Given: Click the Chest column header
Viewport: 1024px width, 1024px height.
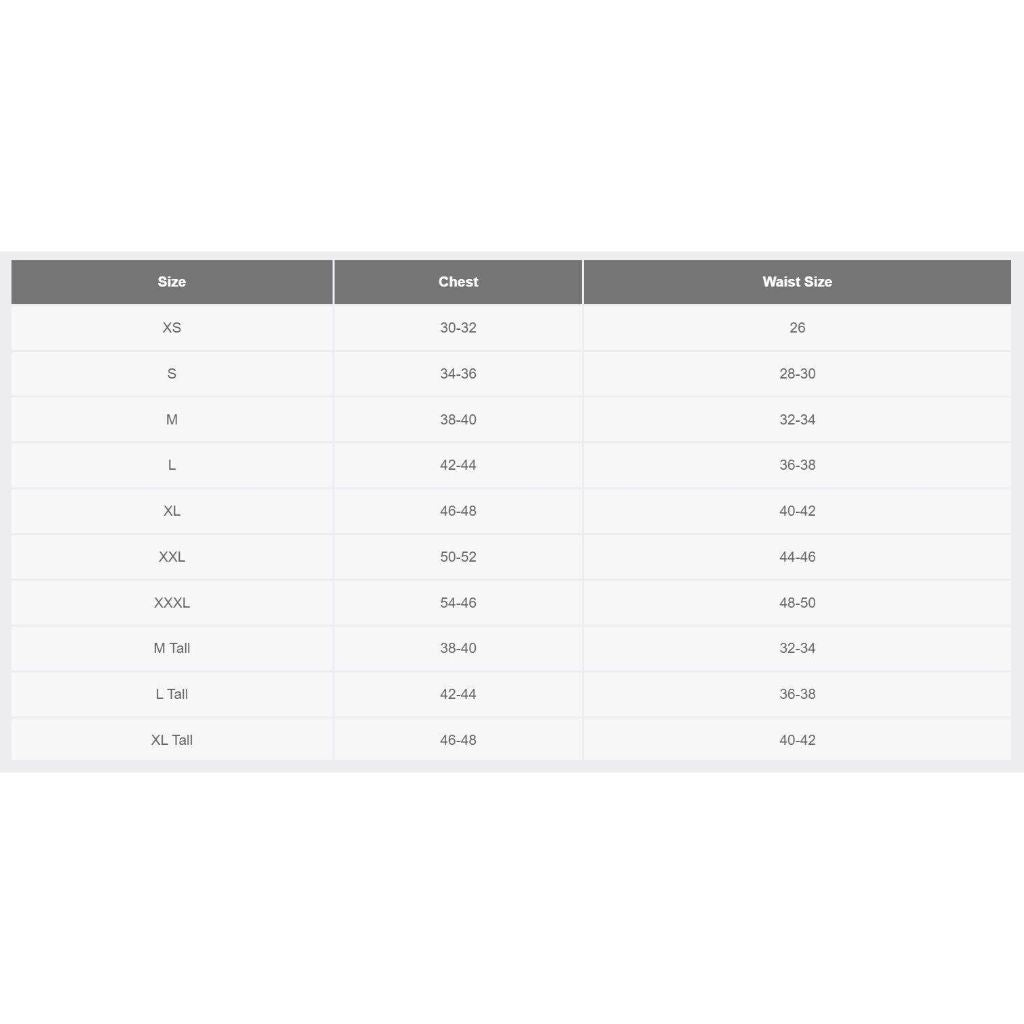Looking at the screenshot, I should 458,281.
